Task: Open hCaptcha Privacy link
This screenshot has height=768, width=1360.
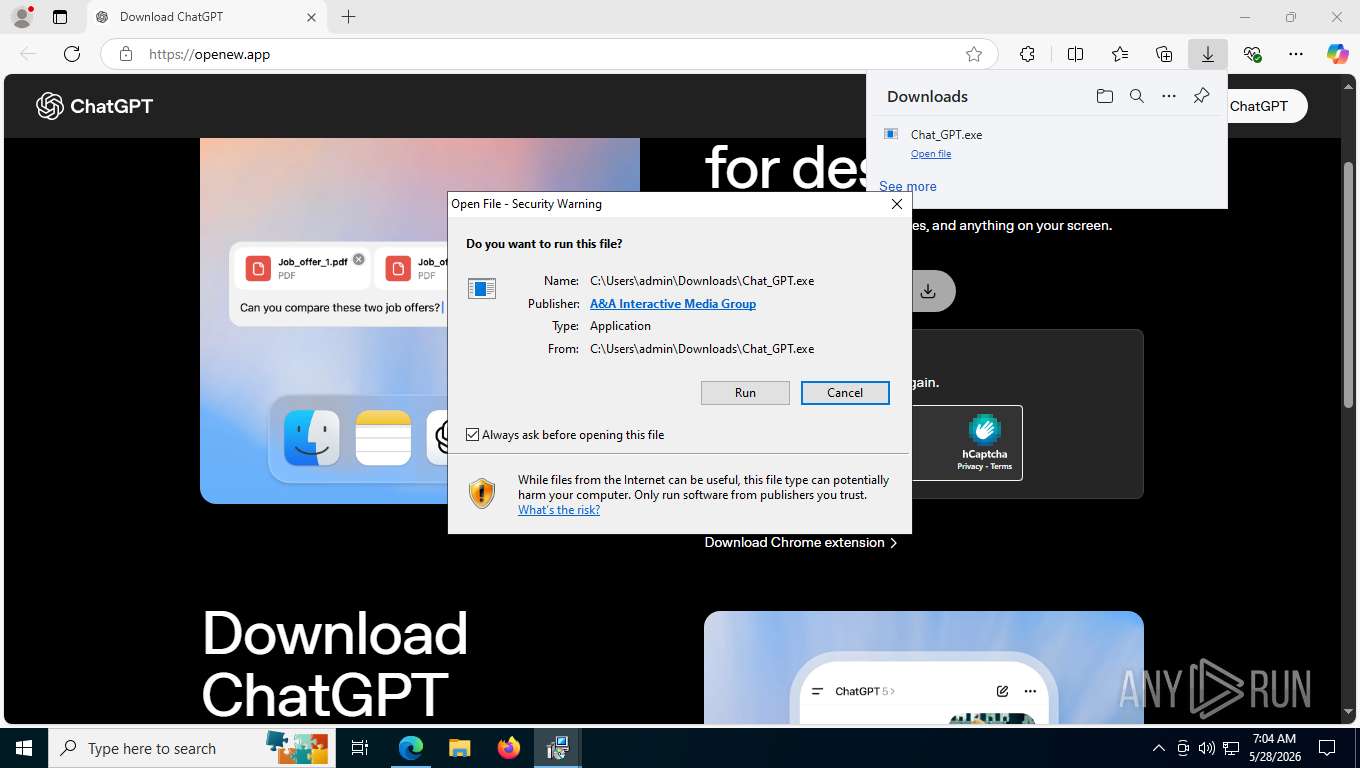Action: pos(970,467)
